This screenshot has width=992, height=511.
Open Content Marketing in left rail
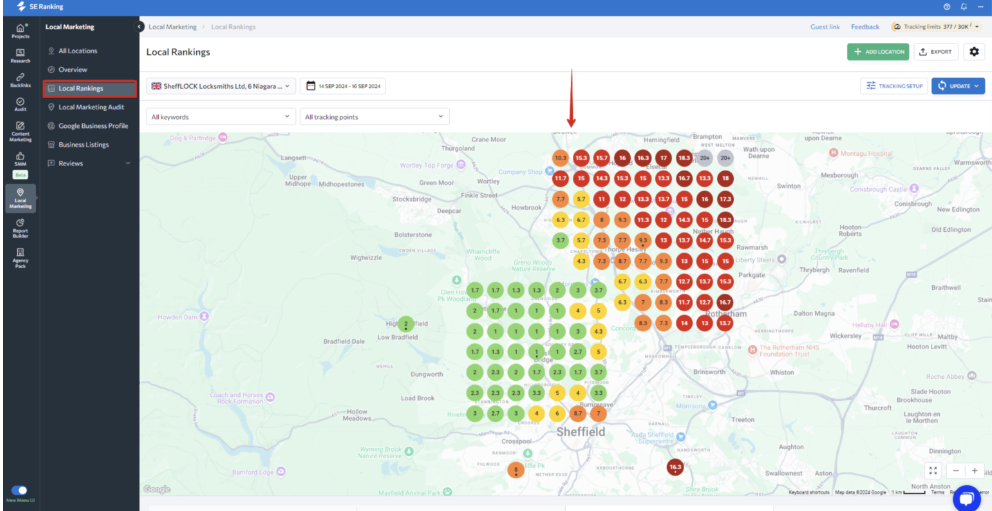coord(20,132)
